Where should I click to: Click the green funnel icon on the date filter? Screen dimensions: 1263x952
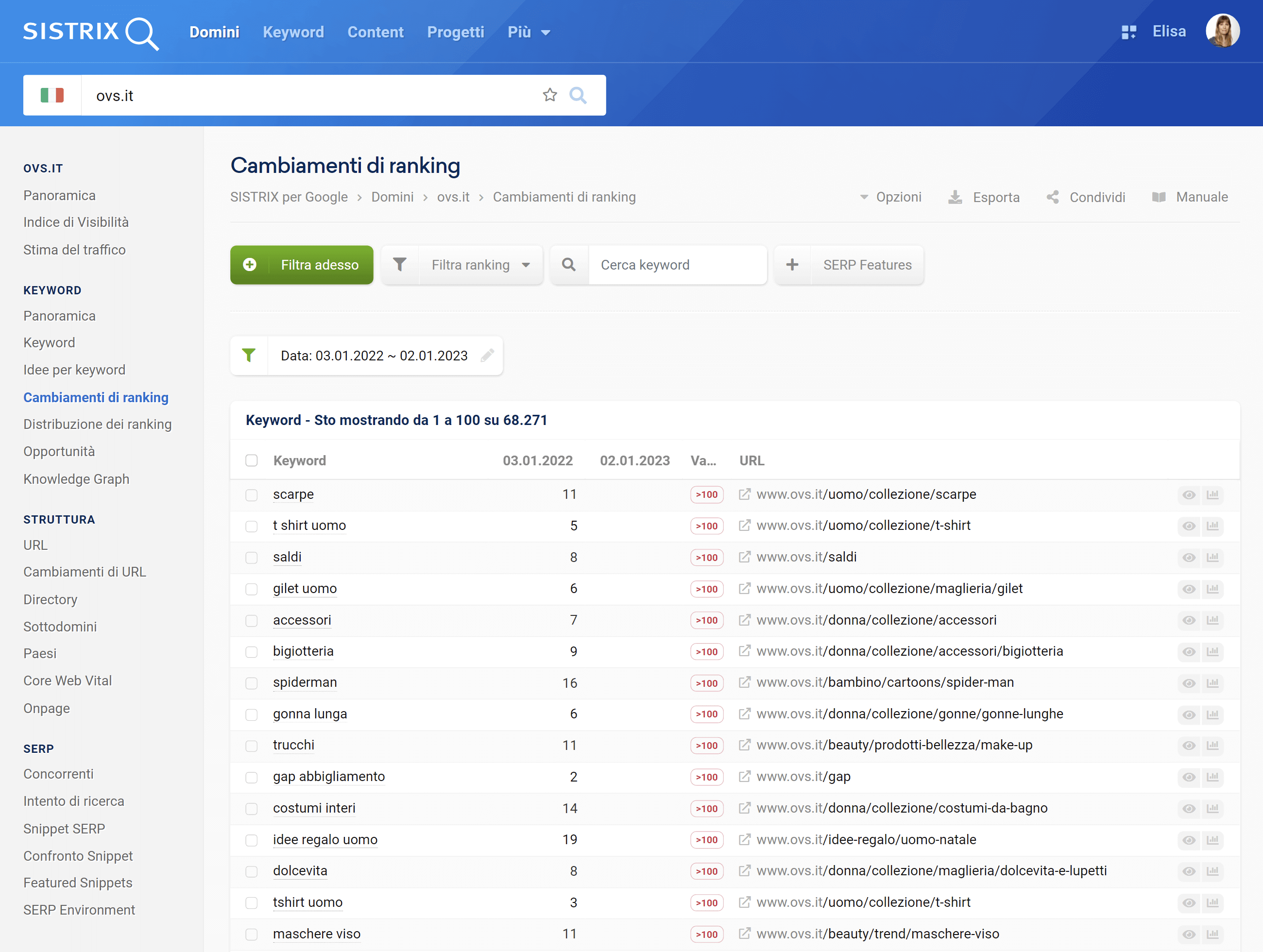point(249,356)
